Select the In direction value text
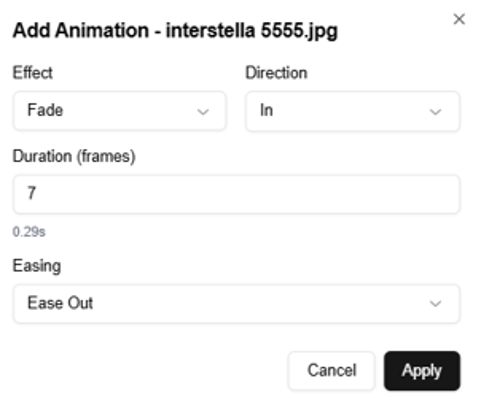The image size is (481, 397). 267,110
